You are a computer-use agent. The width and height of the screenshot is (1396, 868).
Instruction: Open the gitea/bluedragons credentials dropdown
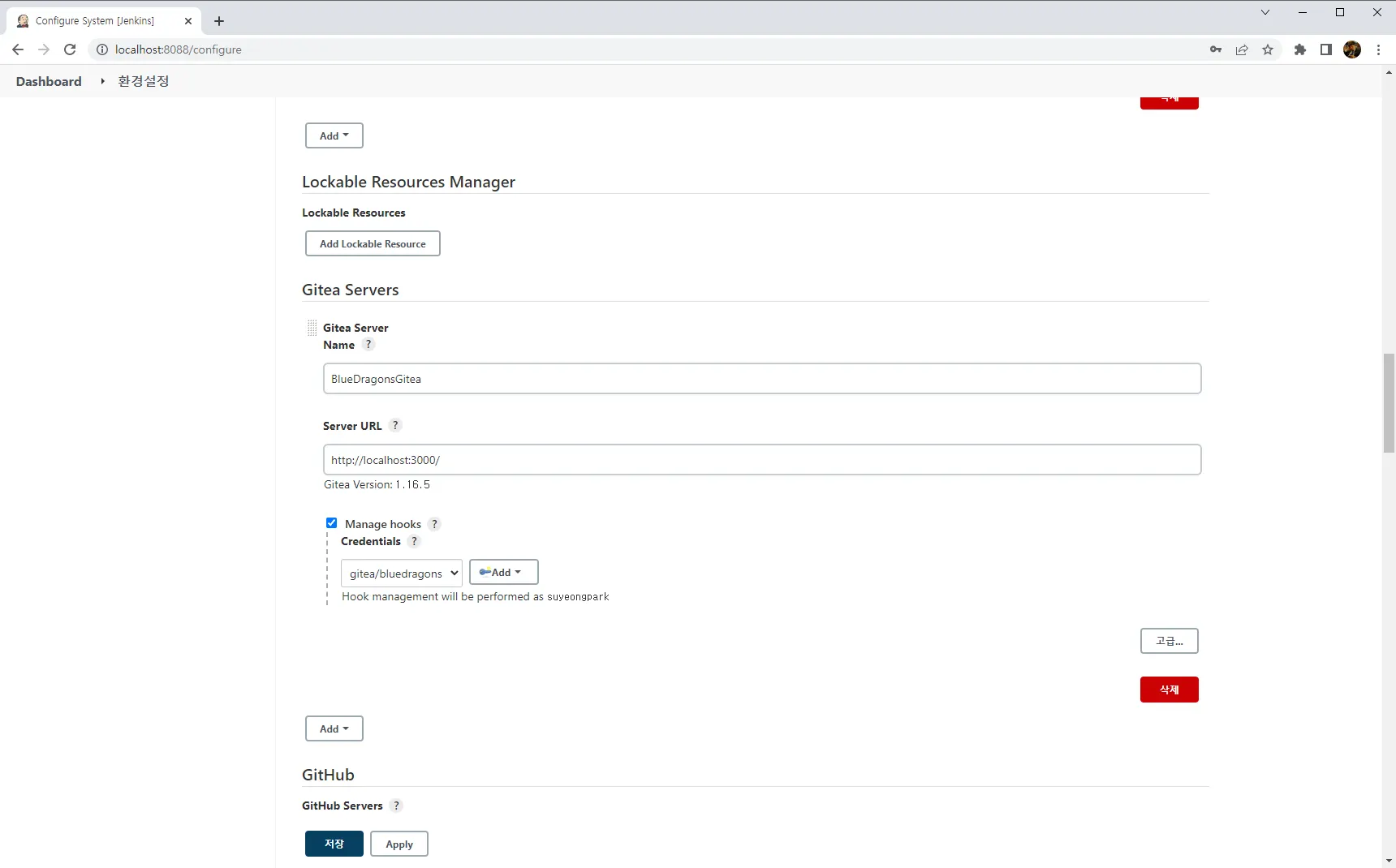coord(402,573)
